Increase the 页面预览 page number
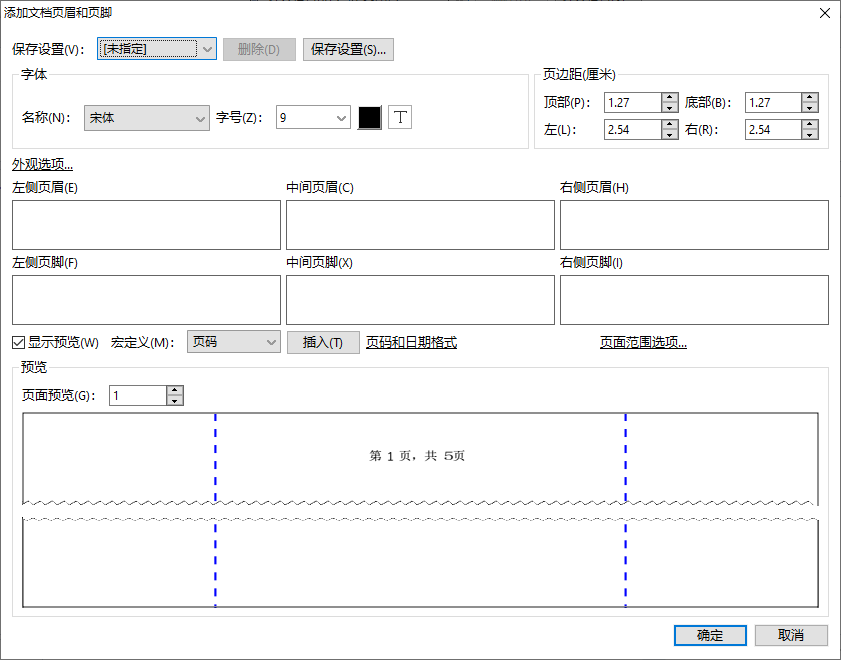841x660 pixels. pyautogui.click(x=175, y=391)
